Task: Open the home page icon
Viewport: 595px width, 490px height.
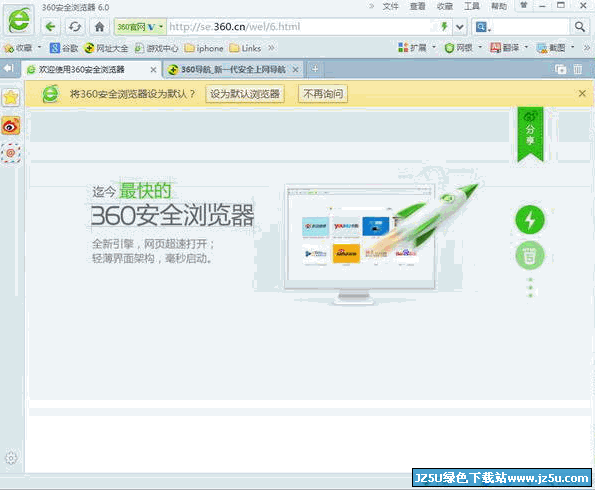Action: point(99,27)
